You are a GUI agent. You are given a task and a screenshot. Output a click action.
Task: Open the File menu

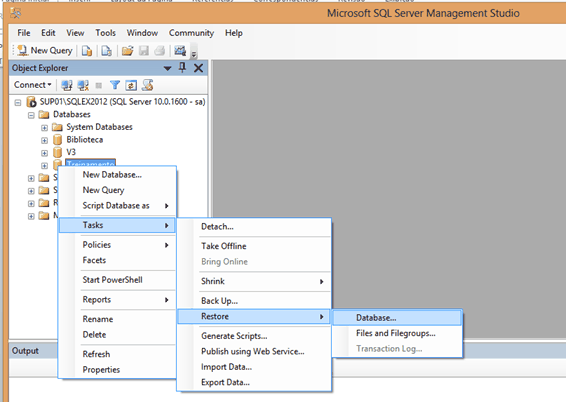click(24, 33)
